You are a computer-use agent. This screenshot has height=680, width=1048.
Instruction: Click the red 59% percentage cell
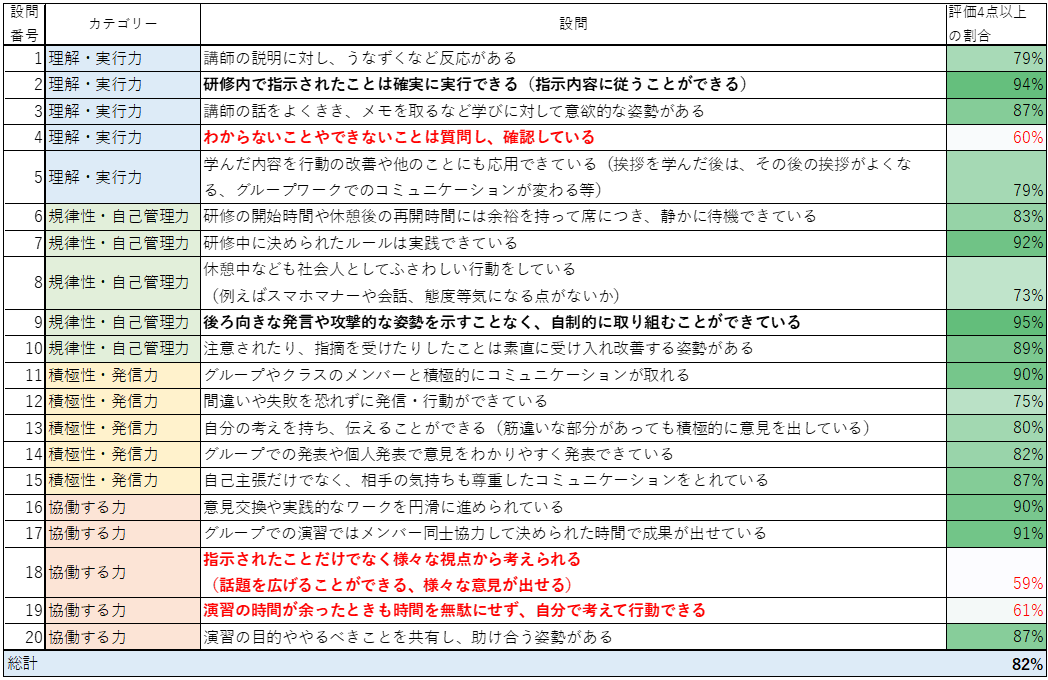pos(996,572)
